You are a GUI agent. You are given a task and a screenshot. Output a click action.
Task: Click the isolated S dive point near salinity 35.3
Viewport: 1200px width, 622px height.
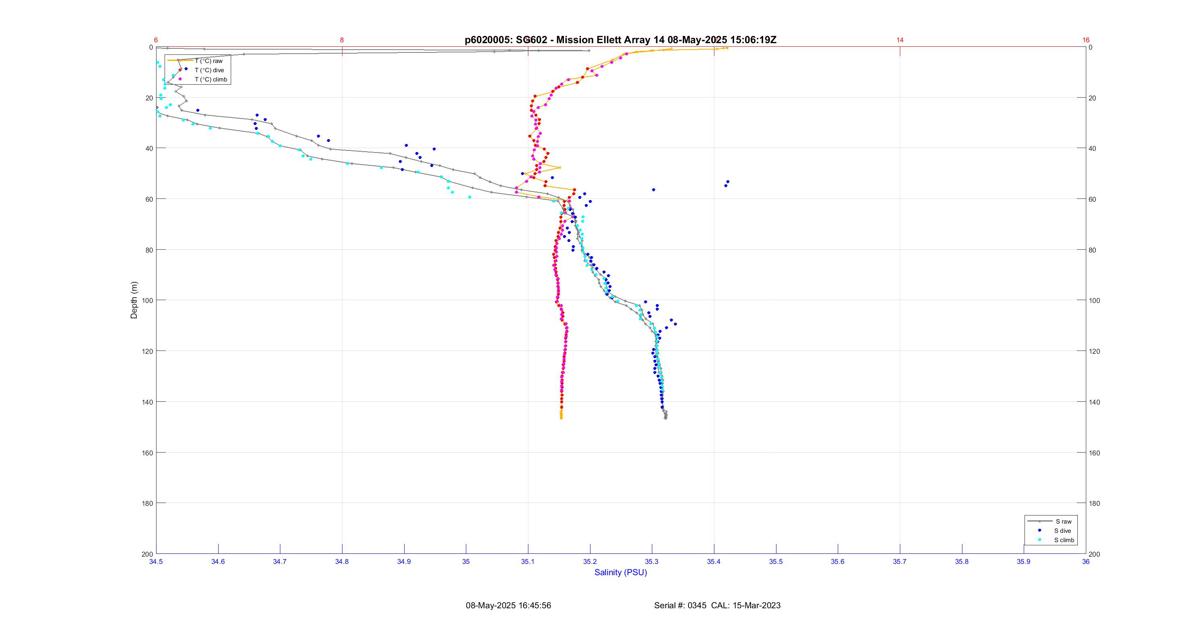(x=653, y=189)
